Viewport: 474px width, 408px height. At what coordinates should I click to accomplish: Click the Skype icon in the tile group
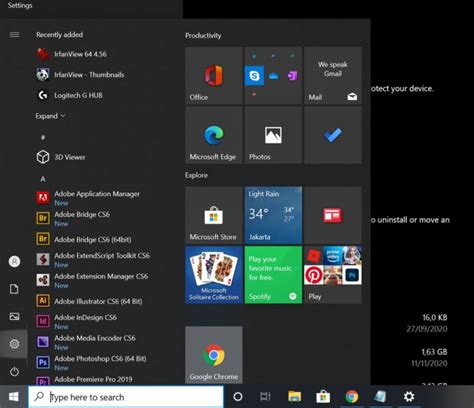[x=254, y=76]
